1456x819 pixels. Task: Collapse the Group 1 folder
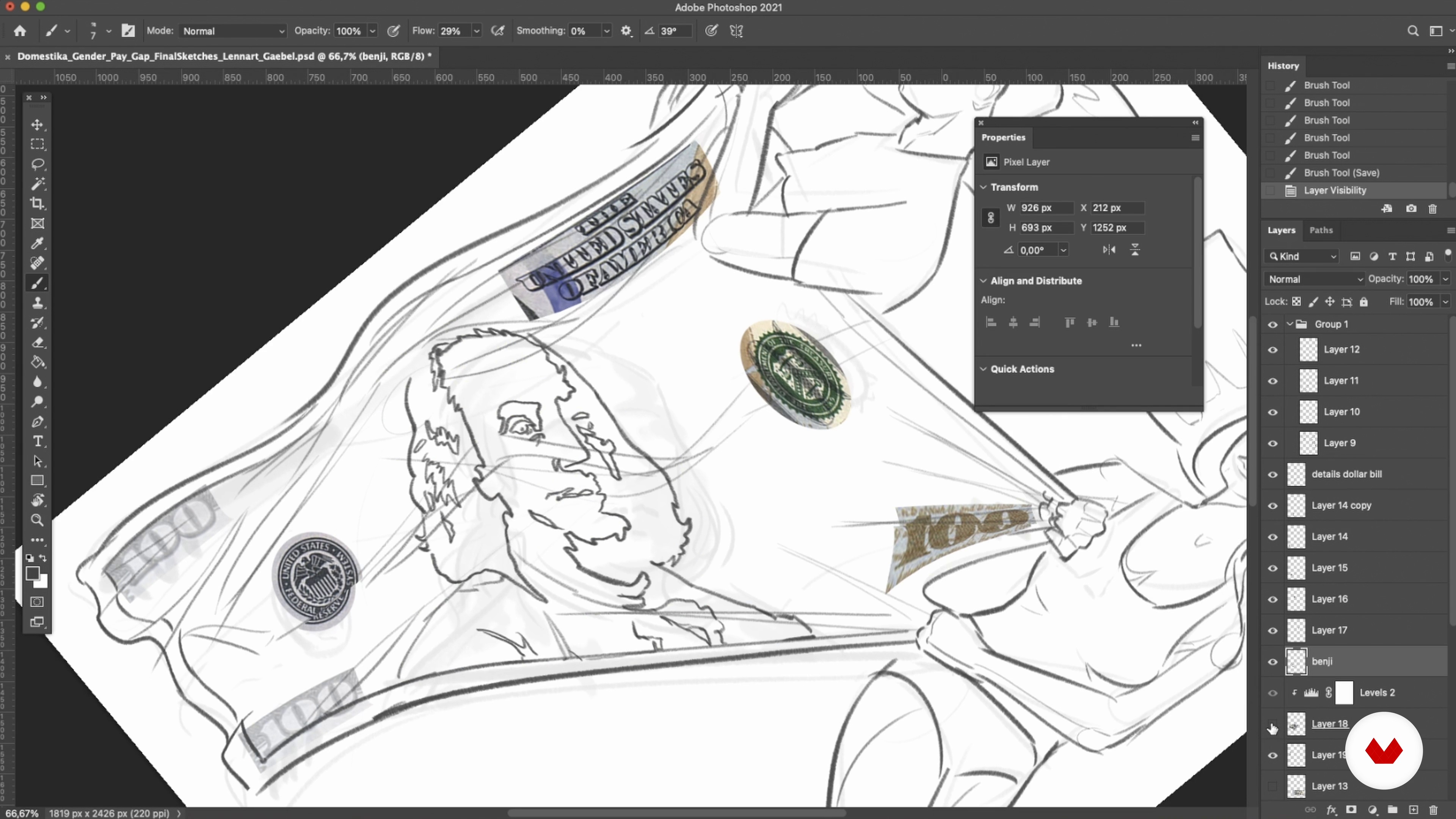click(x=1290, y=324)
